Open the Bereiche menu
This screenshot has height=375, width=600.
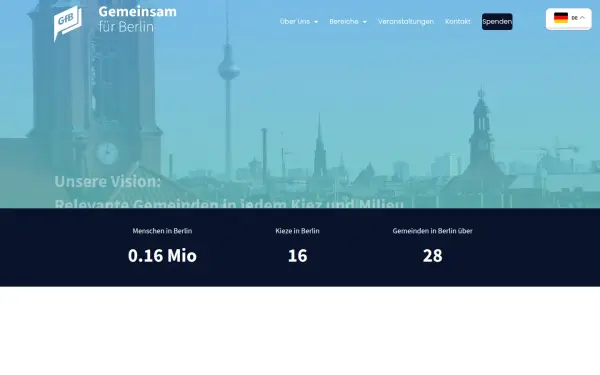344,21
